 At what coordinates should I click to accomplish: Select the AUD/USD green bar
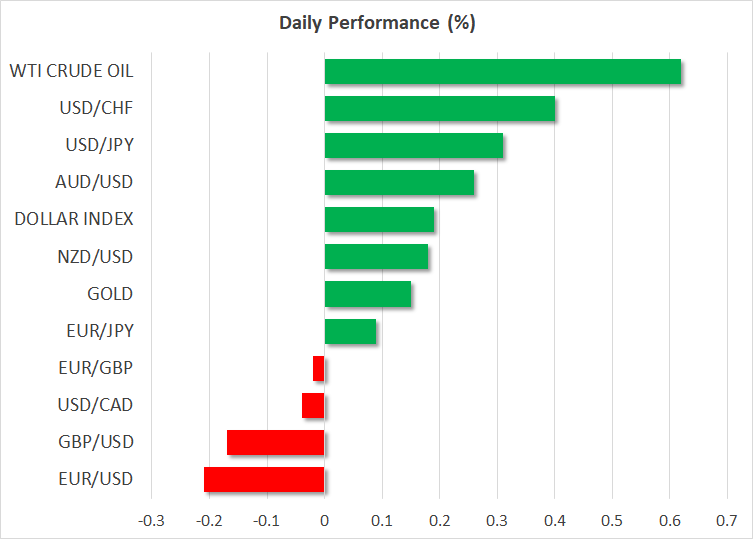(399, 183)
